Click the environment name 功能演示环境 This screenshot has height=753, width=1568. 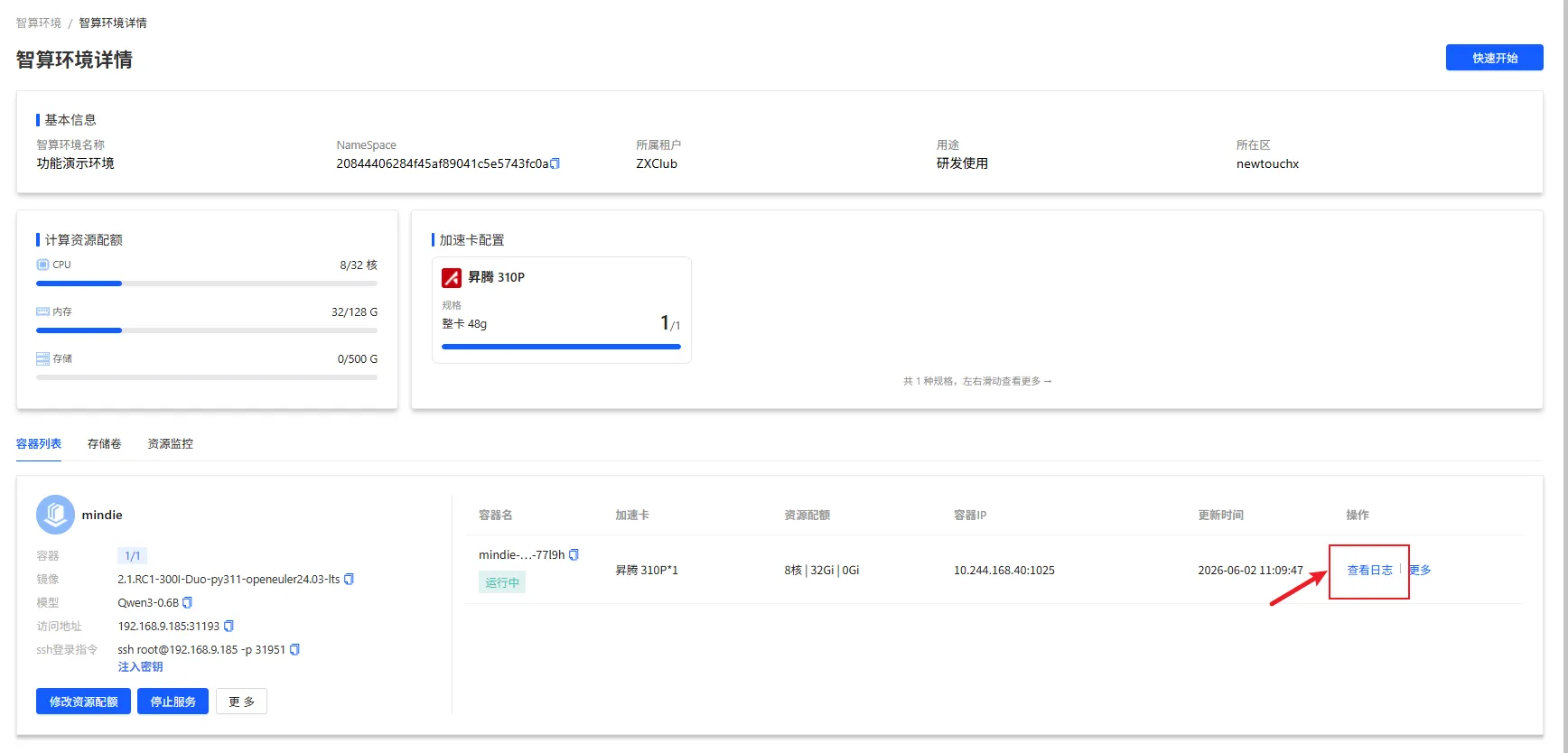pos(75,163)
